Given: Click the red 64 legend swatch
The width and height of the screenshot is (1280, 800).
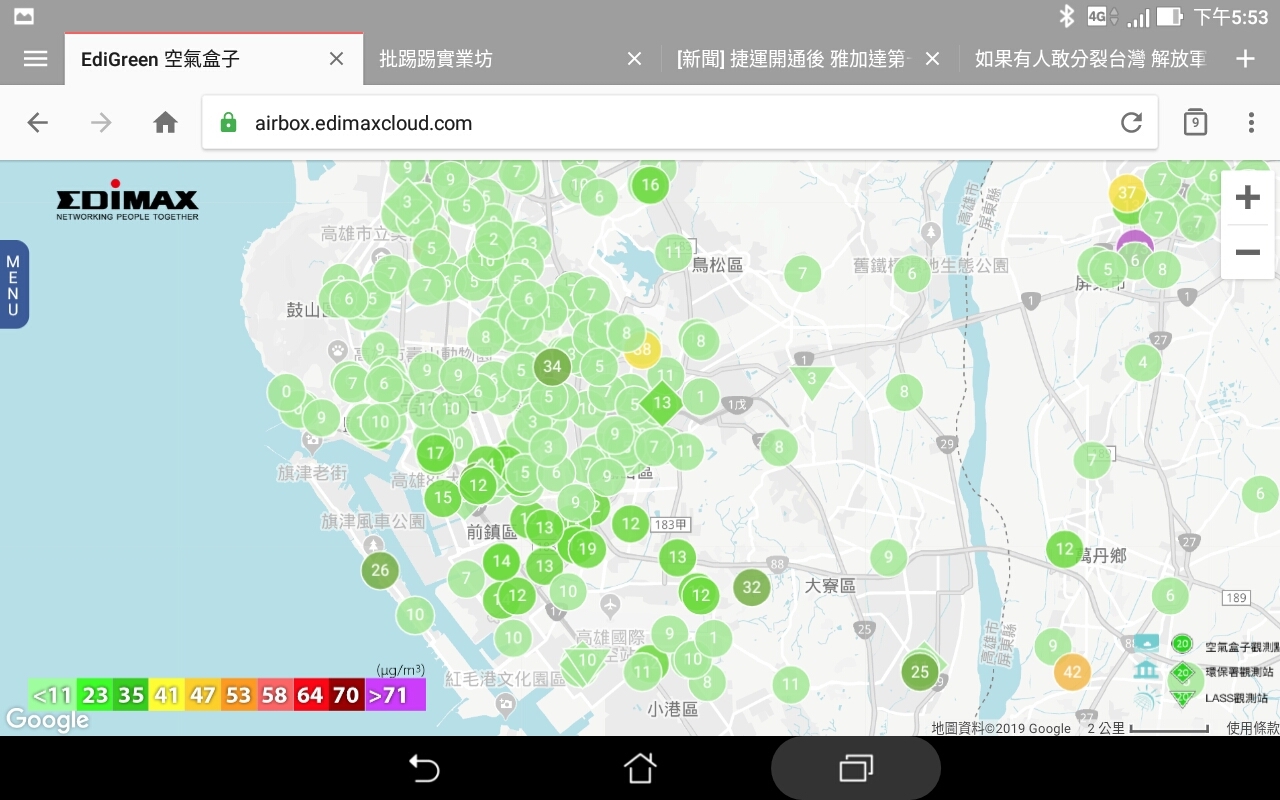Looking at the screenshot, I should click(x=310, y=694).
